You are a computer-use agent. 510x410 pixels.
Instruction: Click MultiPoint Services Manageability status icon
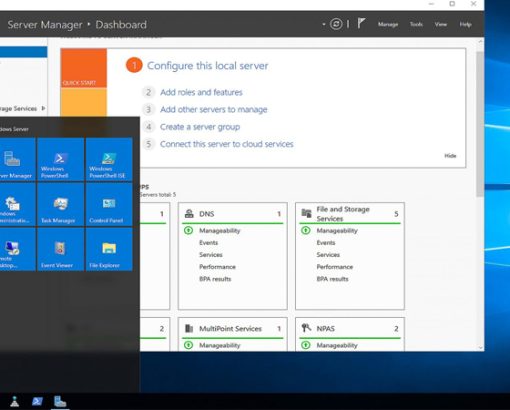189,345
